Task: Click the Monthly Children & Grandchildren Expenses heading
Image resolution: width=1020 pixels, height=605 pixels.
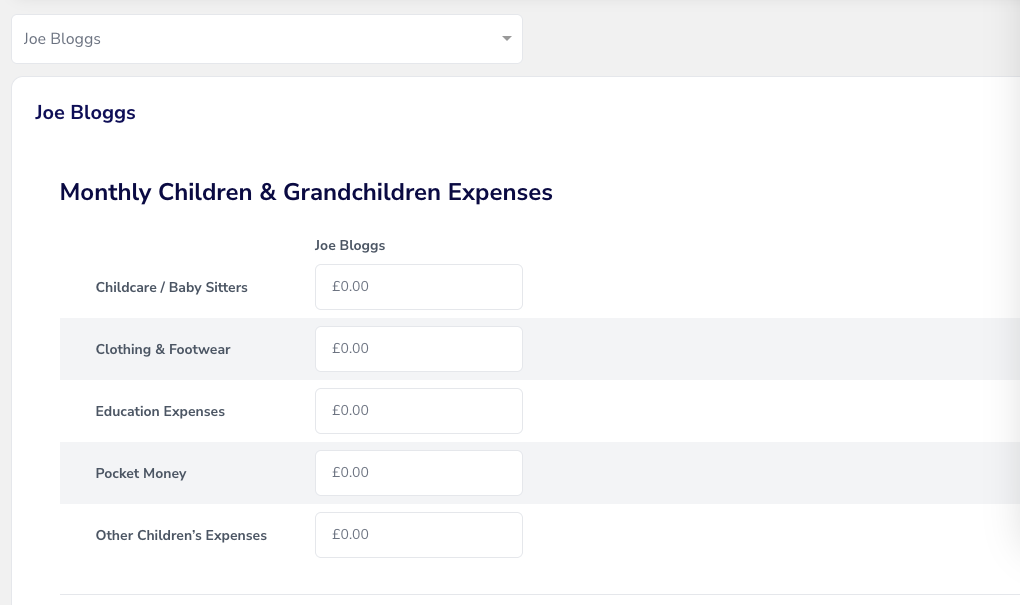Action: coord(306,193)
